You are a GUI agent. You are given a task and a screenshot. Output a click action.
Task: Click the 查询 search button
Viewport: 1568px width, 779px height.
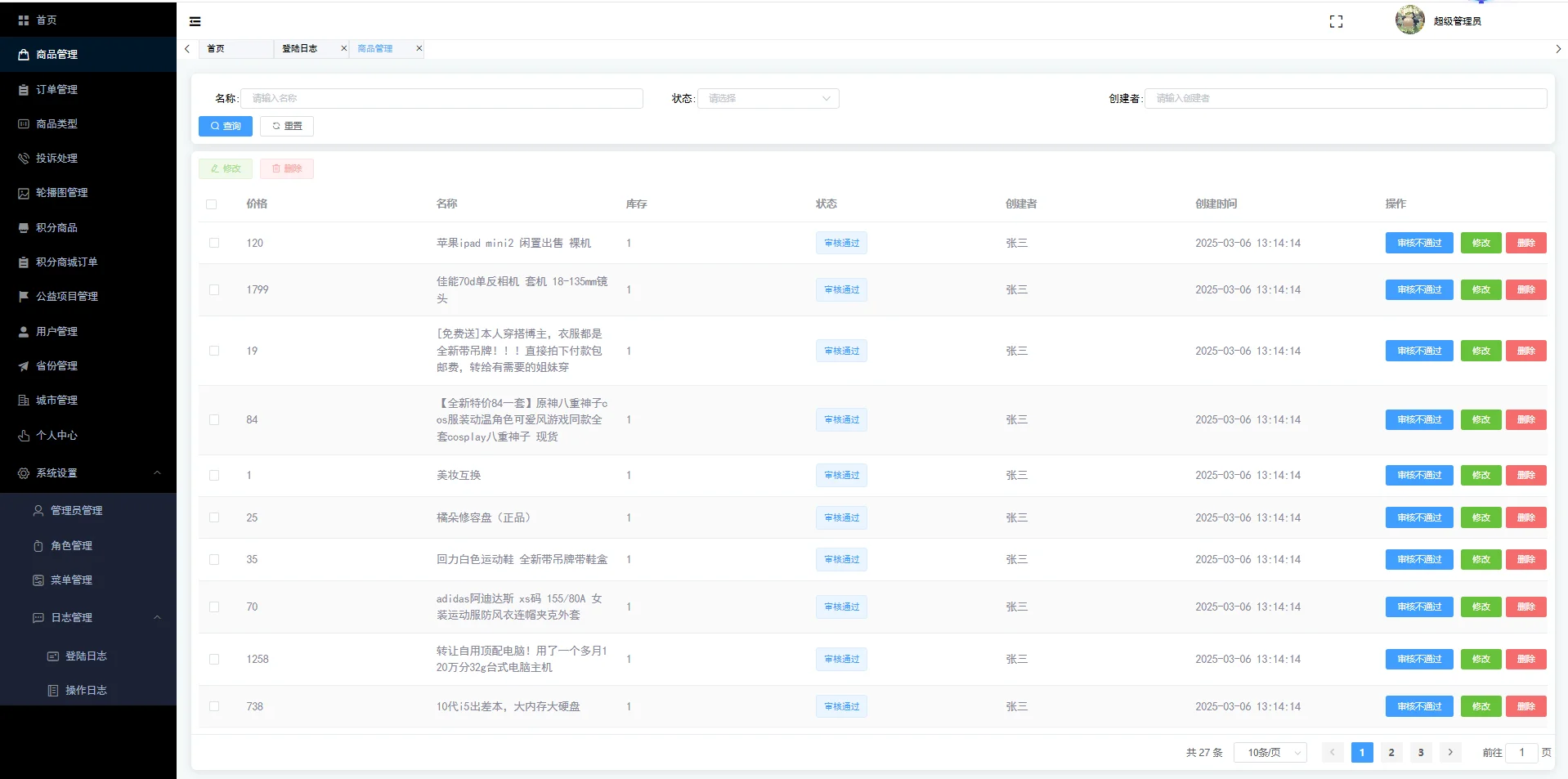(x=225, y=126)
